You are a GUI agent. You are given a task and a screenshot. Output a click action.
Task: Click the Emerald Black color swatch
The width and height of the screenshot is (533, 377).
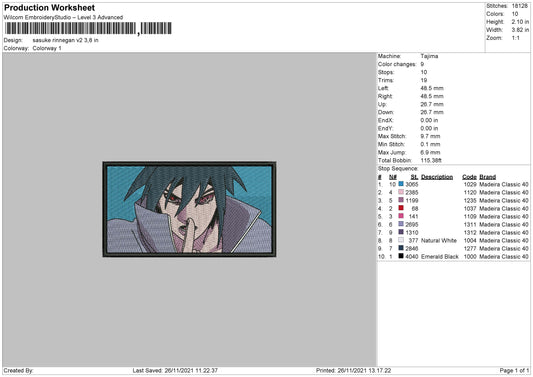point(401,256)
